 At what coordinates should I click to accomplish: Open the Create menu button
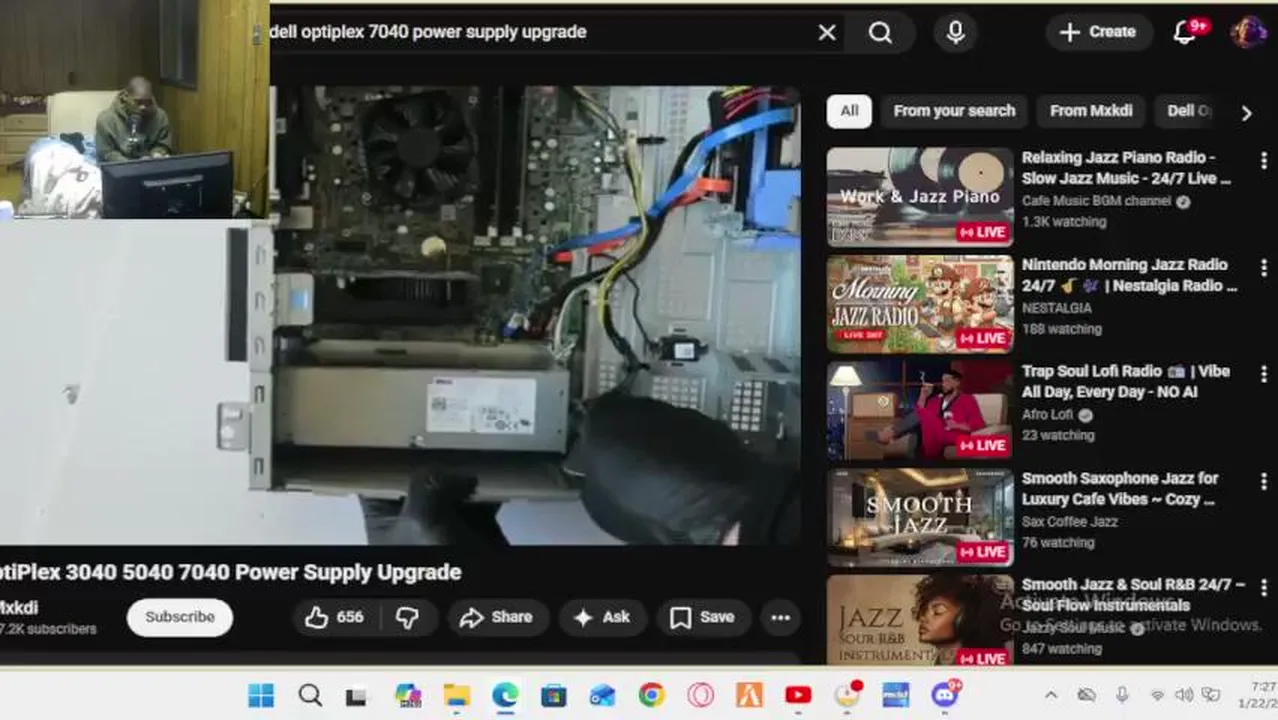coord(1098,32)
